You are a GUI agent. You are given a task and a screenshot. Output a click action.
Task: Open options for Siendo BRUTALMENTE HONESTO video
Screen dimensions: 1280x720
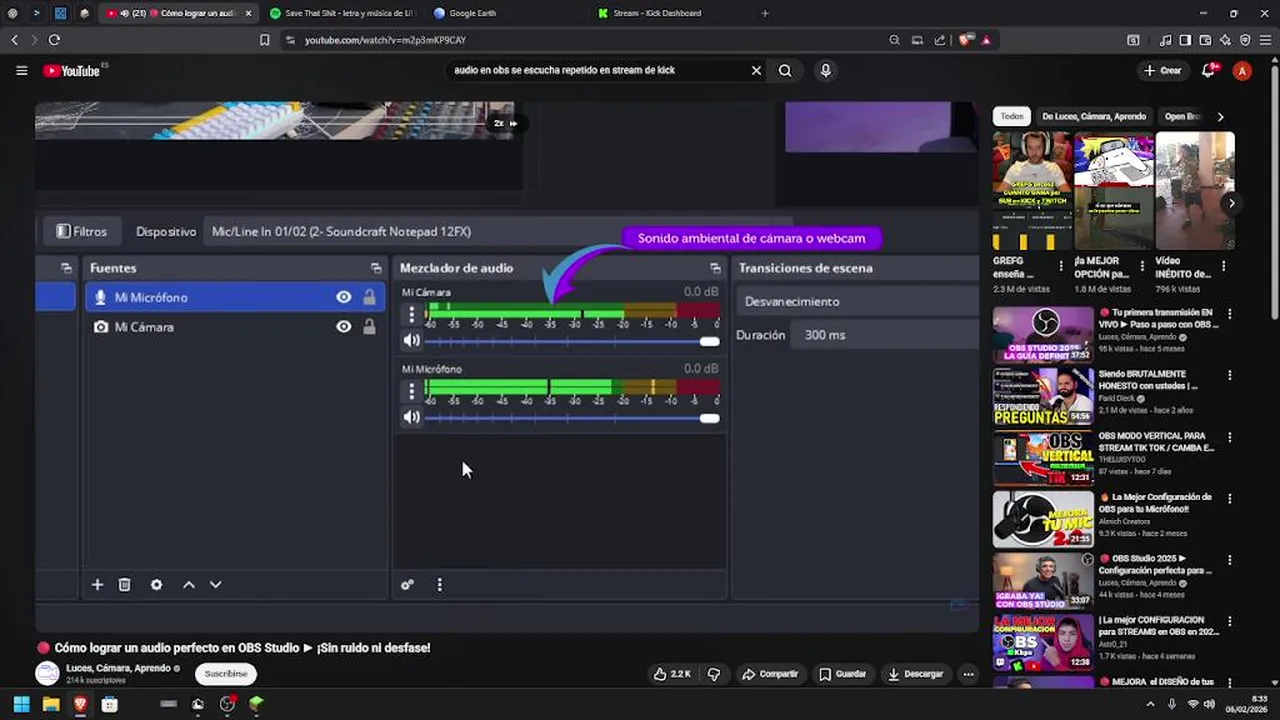click(1229, 375)
